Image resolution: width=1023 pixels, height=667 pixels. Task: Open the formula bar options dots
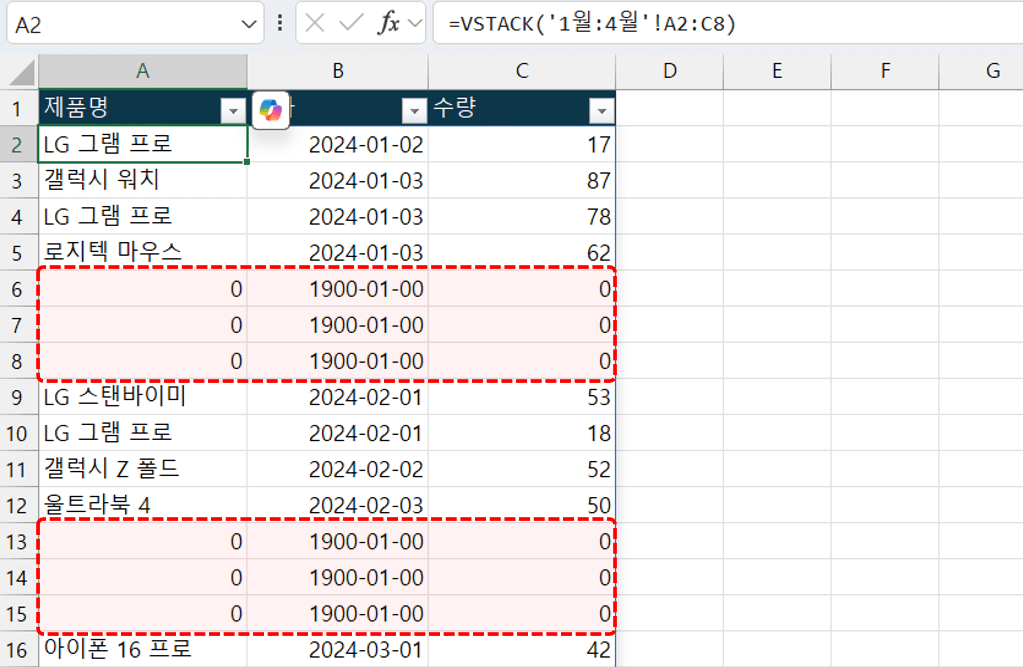coord(280,23)
